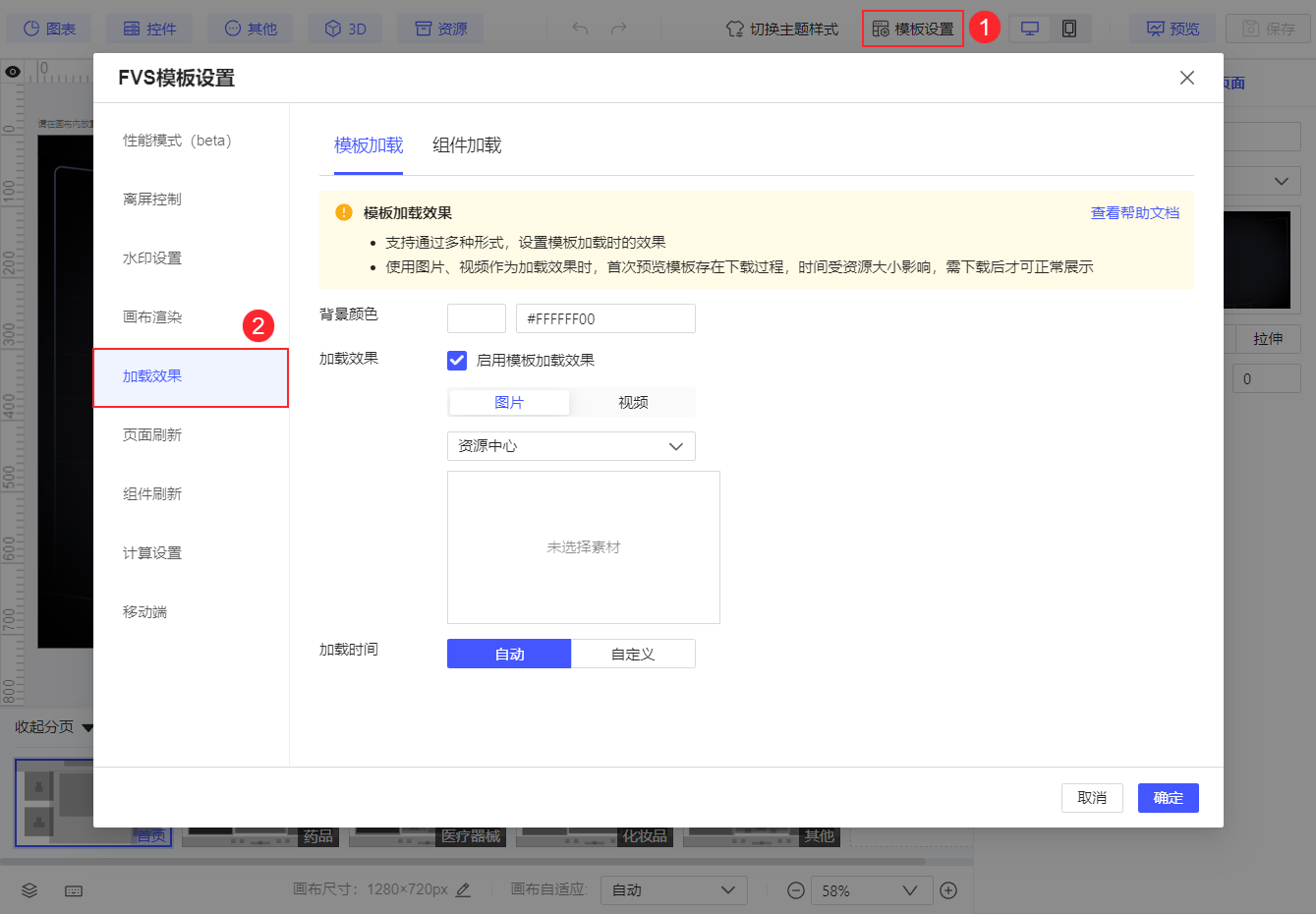Image resolution: width=1316 pixels, height=914 pixels.
Task: Open the layers stack icon
Action: [29, 890]
